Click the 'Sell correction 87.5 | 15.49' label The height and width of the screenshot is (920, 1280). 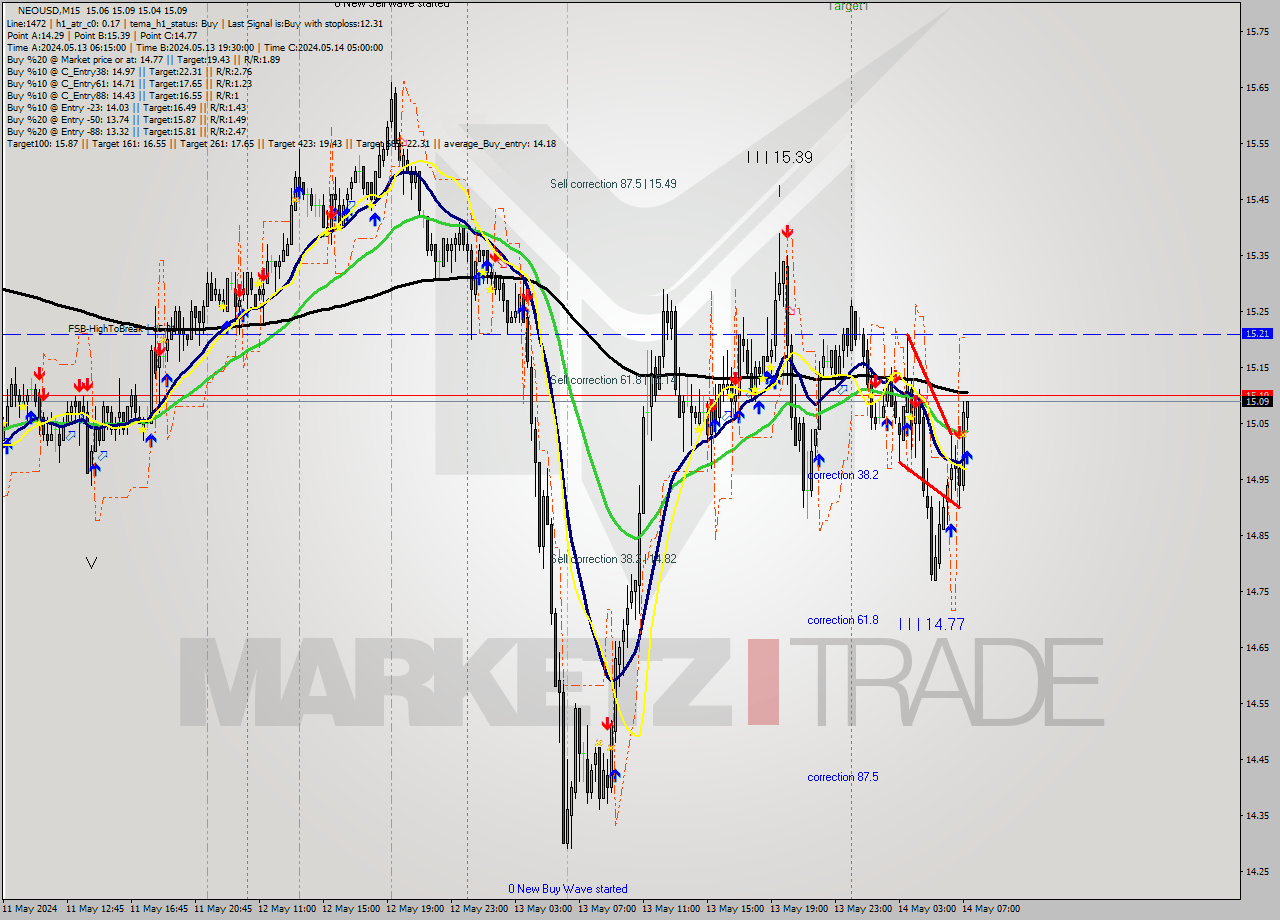click(613, 184)
